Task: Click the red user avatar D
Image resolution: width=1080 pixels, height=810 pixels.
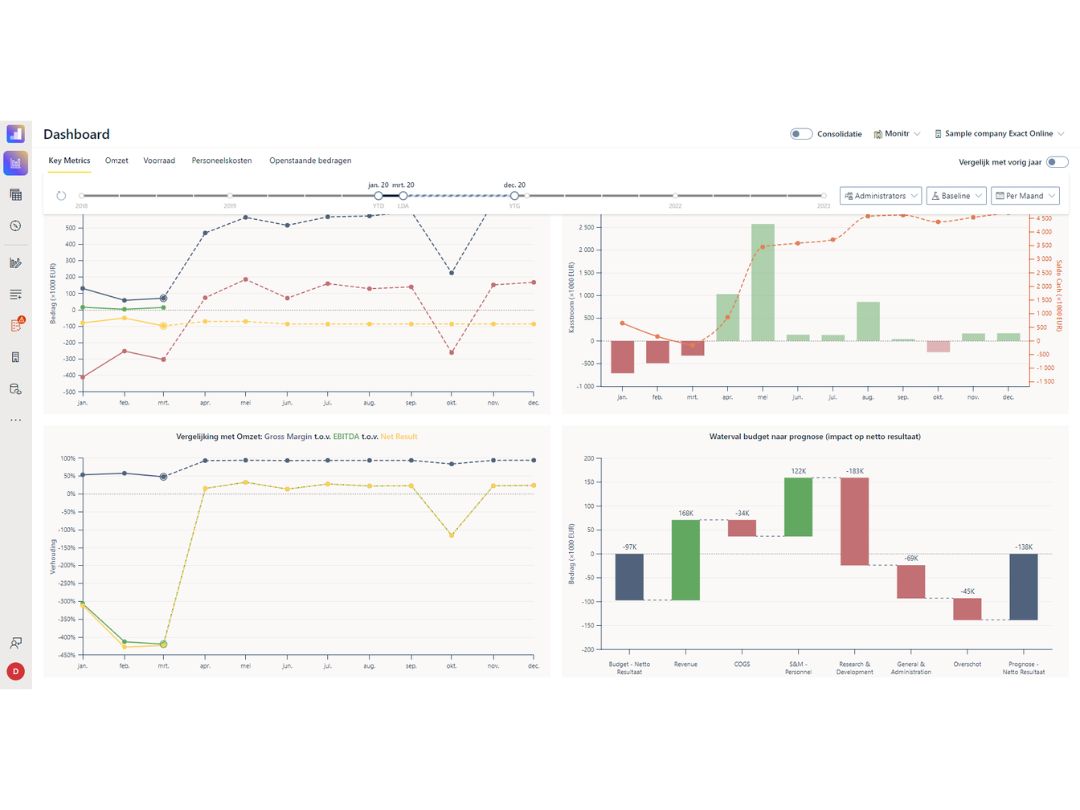Action: click(16, 671)
